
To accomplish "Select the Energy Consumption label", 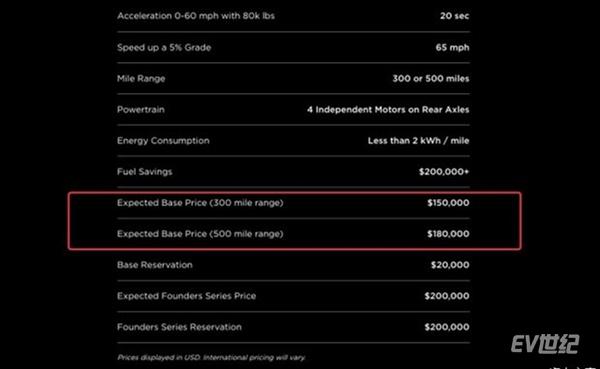I will point(163,141).
